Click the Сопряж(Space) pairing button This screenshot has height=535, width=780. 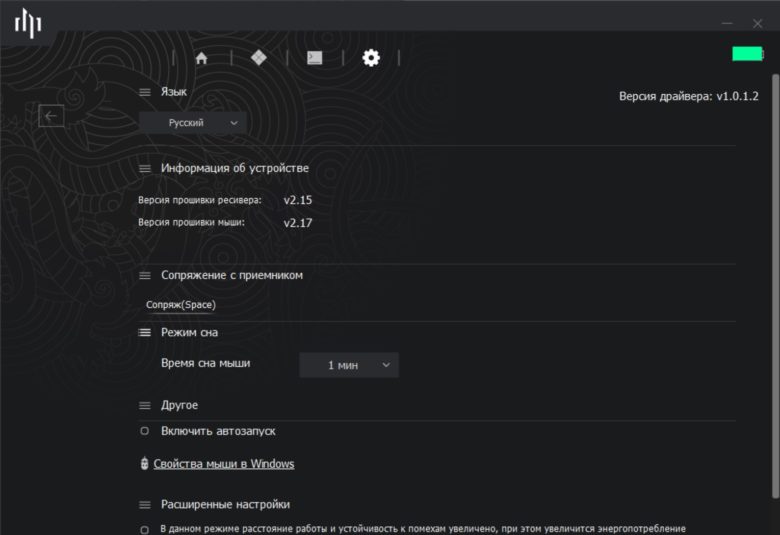click(x=181, y=305)
